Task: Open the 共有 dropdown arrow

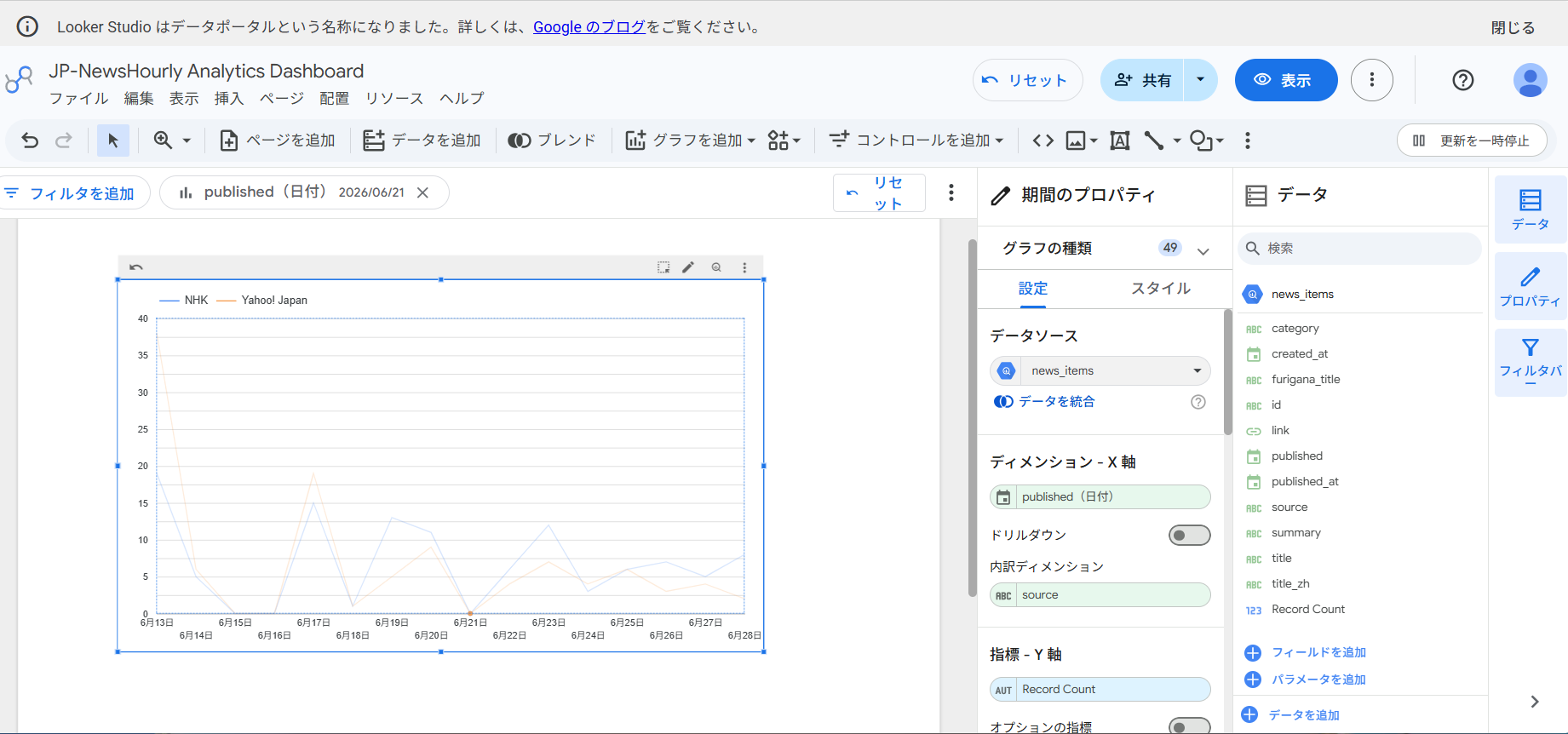Action: point(1201,80)
